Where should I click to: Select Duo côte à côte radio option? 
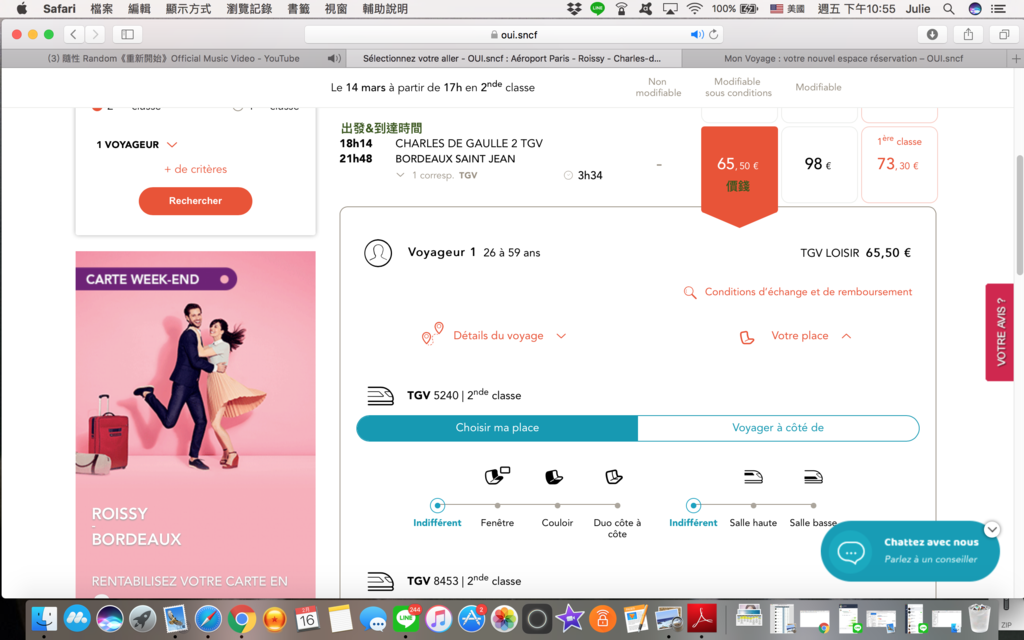[617, 505]
